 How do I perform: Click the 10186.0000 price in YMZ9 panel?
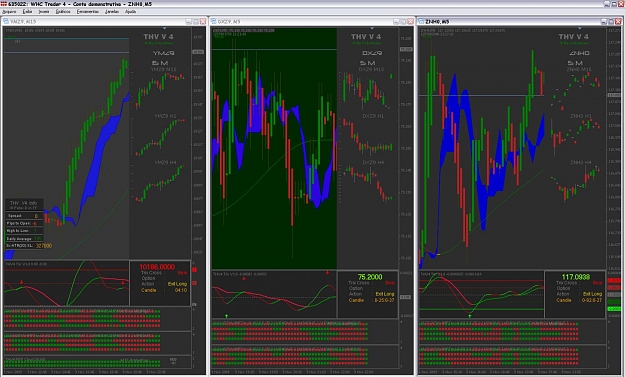point(157,267)
